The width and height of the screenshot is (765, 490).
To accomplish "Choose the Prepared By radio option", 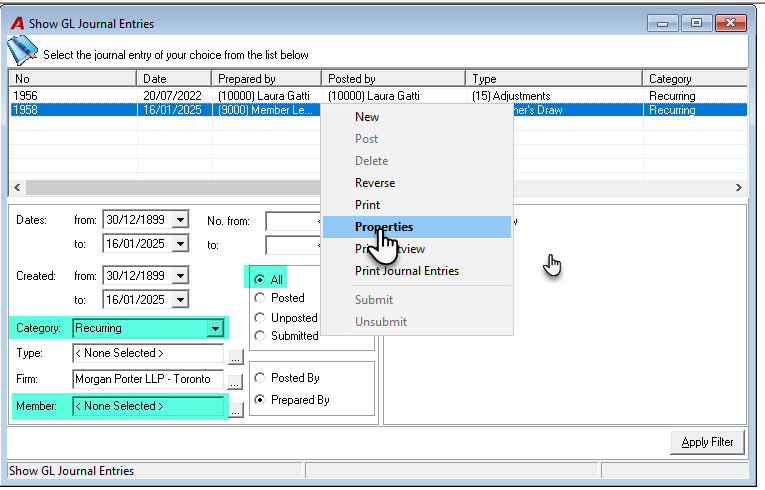I will pyautogui.click(x=260, y=400).
